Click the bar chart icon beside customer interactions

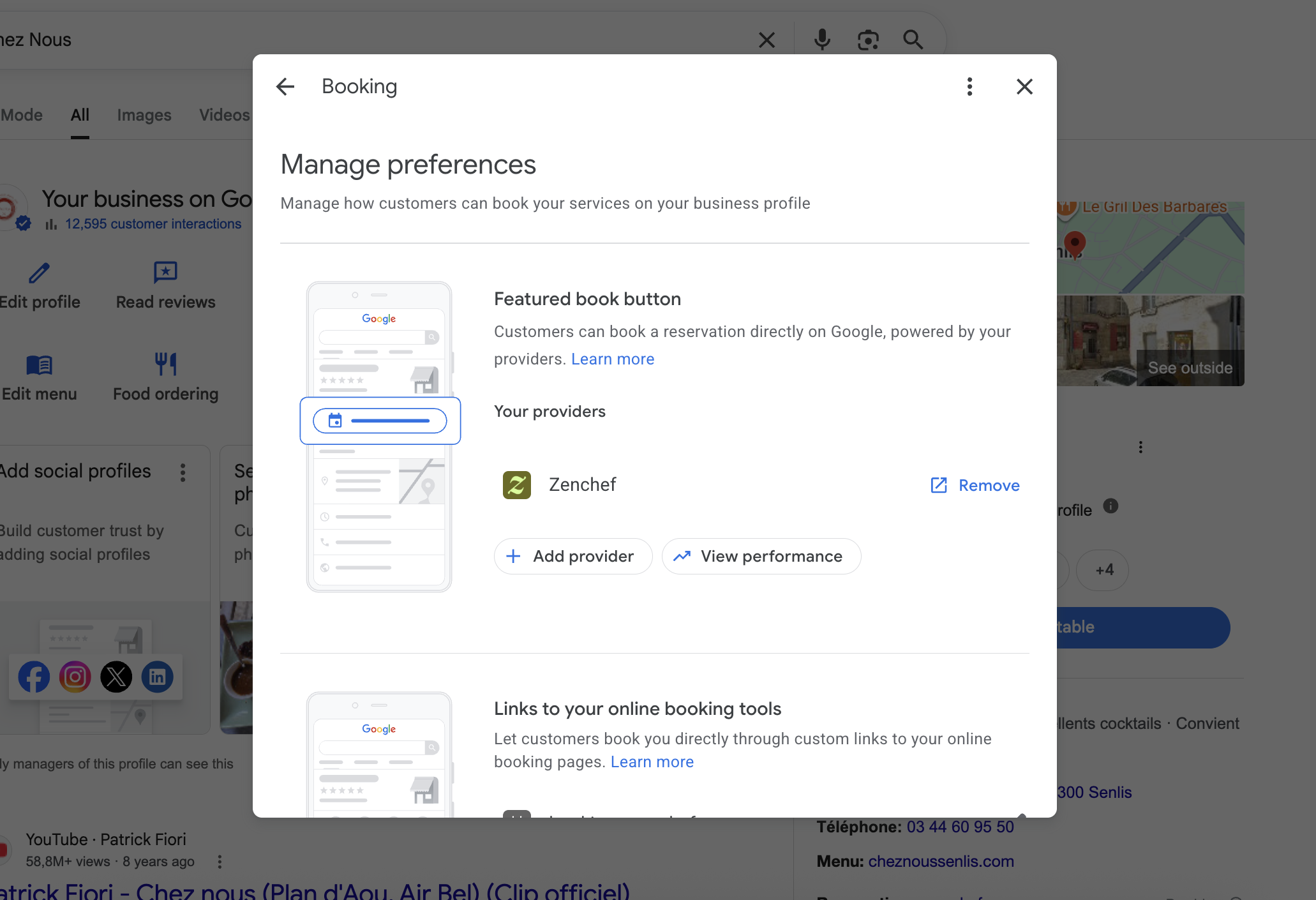[51, 224]
